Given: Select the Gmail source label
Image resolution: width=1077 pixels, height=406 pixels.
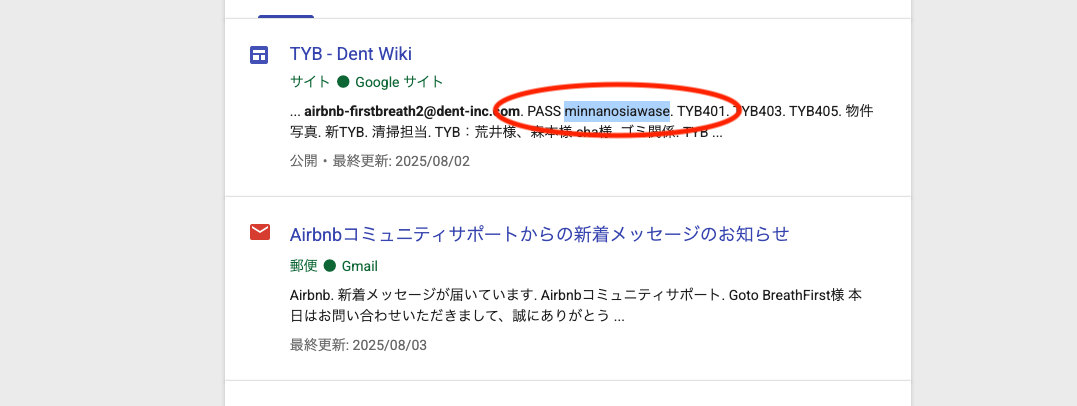Looking at the screenshot, I should point(360,266).
